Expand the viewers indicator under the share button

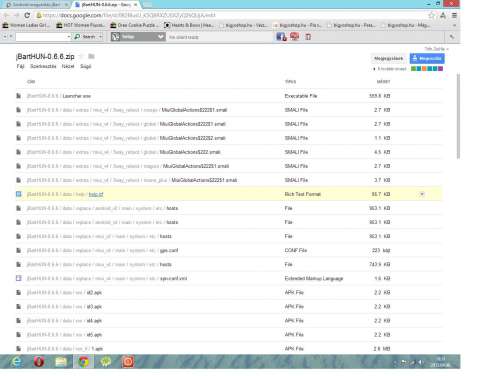coord(390,69)
